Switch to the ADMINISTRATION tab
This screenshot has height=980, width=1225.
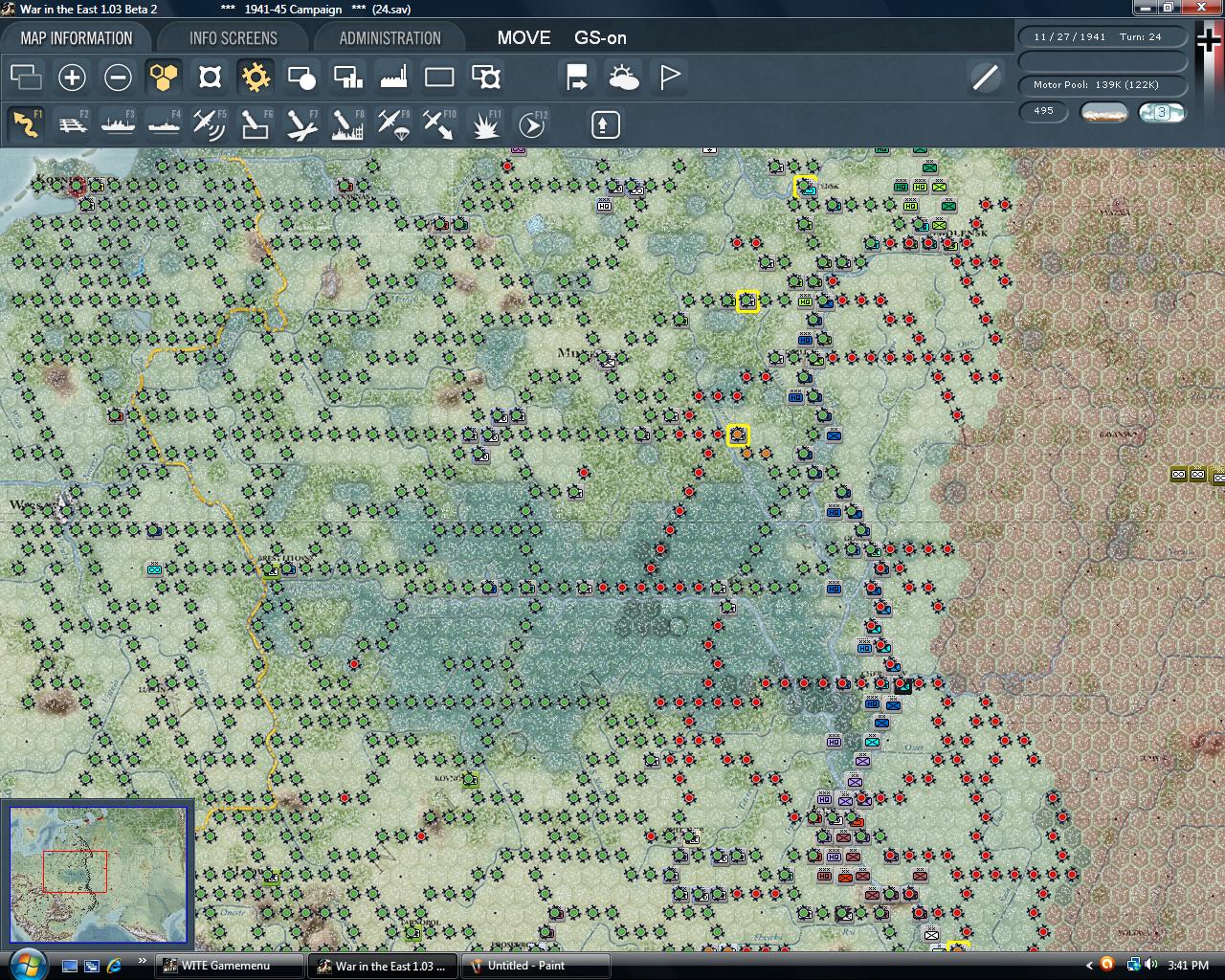tap(390, 38)
